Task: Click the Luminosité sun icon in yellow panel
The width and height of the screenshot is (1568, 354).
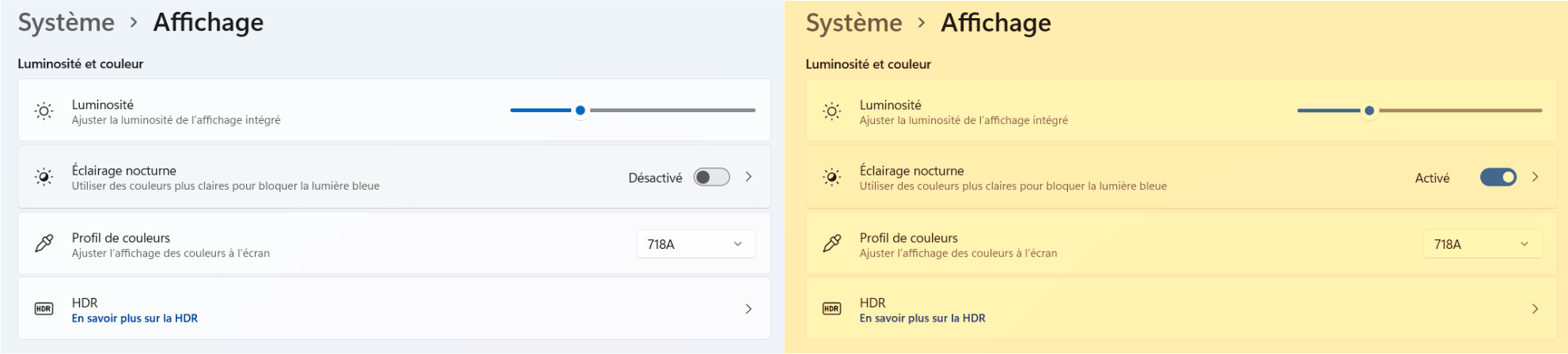Action: 832,111
